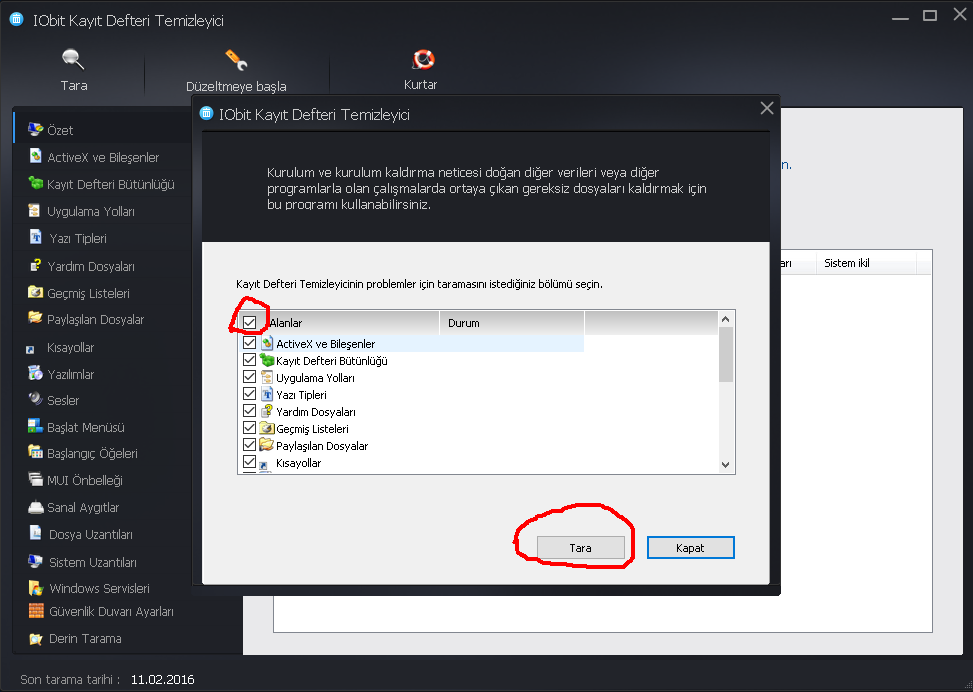The width and height of the screenshot is (973, 692).
Task: Click the Tara button in dialog
Action: 581,547
